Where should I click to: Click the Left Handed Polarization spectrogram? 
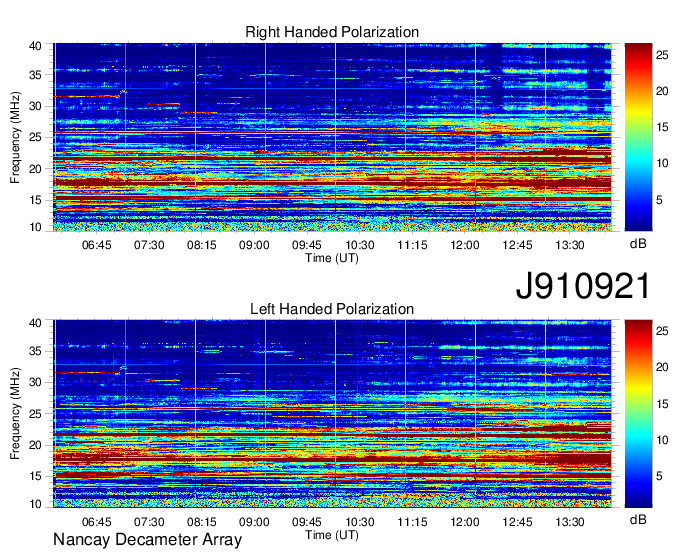332,414
